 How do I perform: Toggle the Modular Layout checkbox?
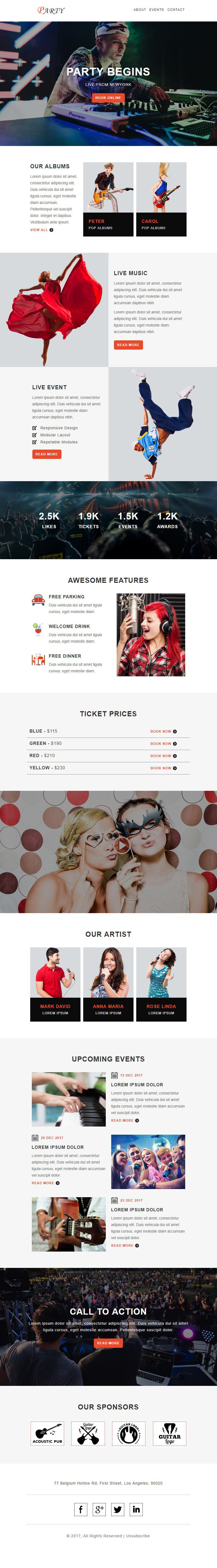coord(35,435)
